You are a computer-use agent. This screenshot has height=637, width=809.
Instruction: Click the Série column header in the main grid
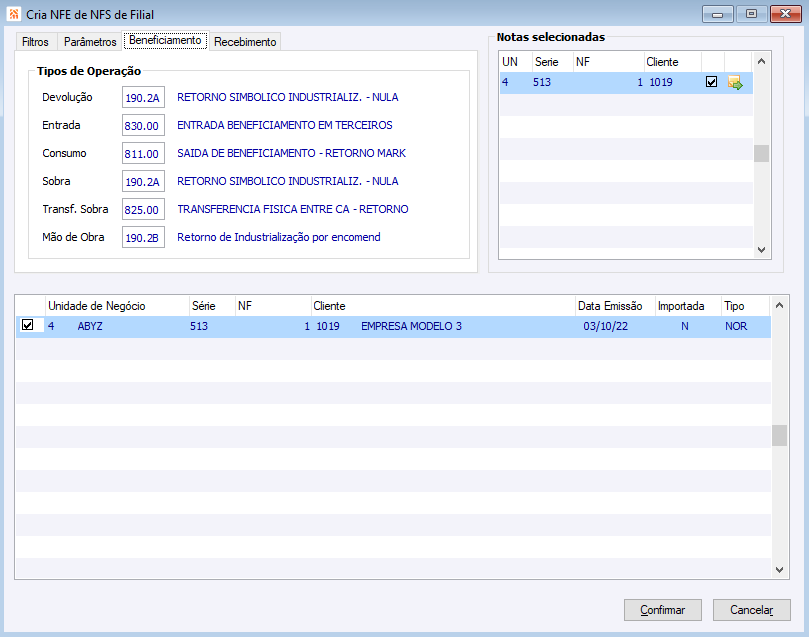(x=213, y=306)
